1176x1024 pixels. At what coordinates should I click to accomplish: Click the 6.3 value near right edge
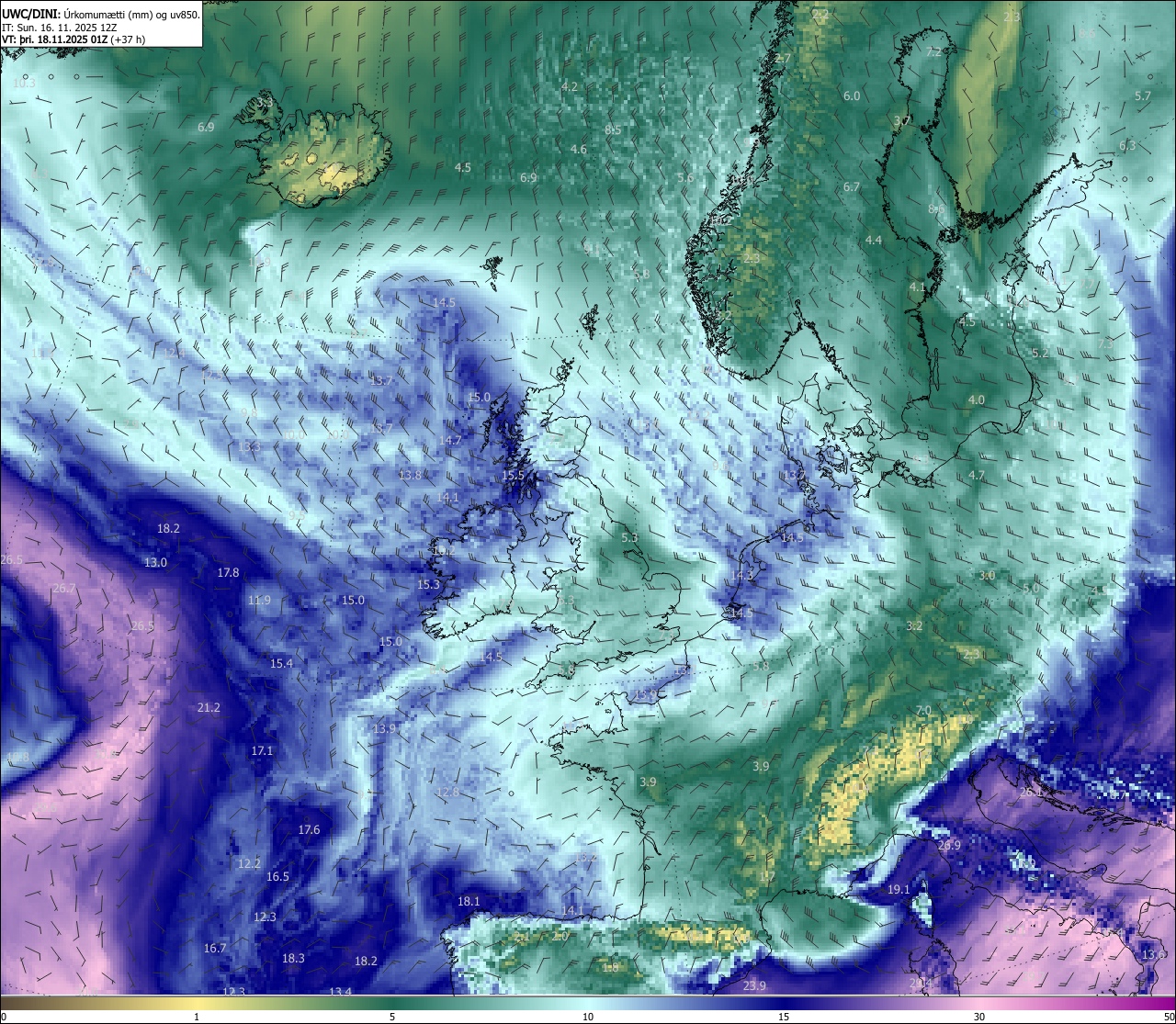tap(1127, 145)
